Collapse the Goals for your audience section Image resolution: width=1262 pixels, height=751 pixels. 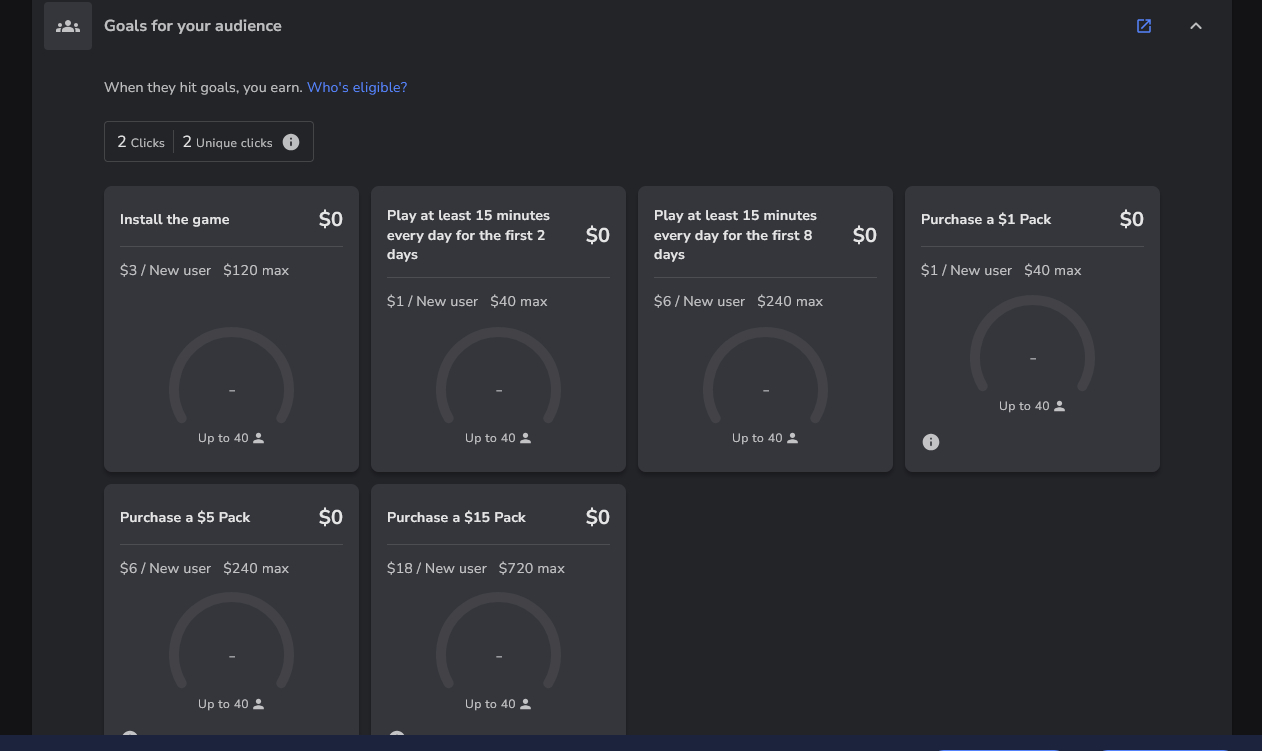click(1196, 26)
